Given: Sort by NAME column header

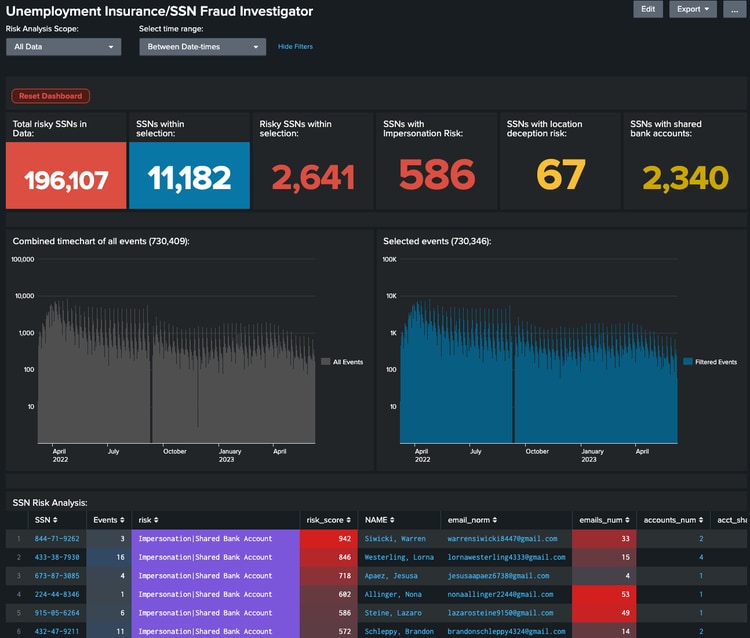Looking at the screenshot, I should pos(380,520).
